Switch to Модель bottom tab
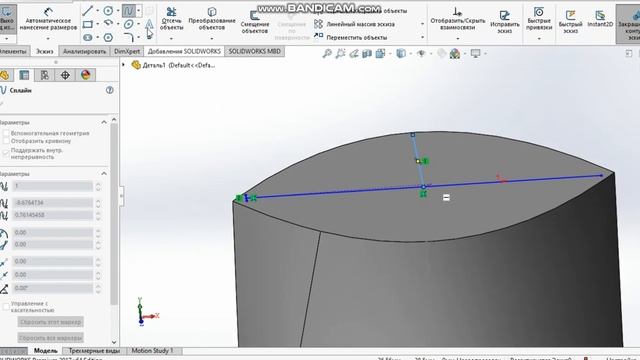The height and width of the screenshot is (360, 640). point(45,351)
